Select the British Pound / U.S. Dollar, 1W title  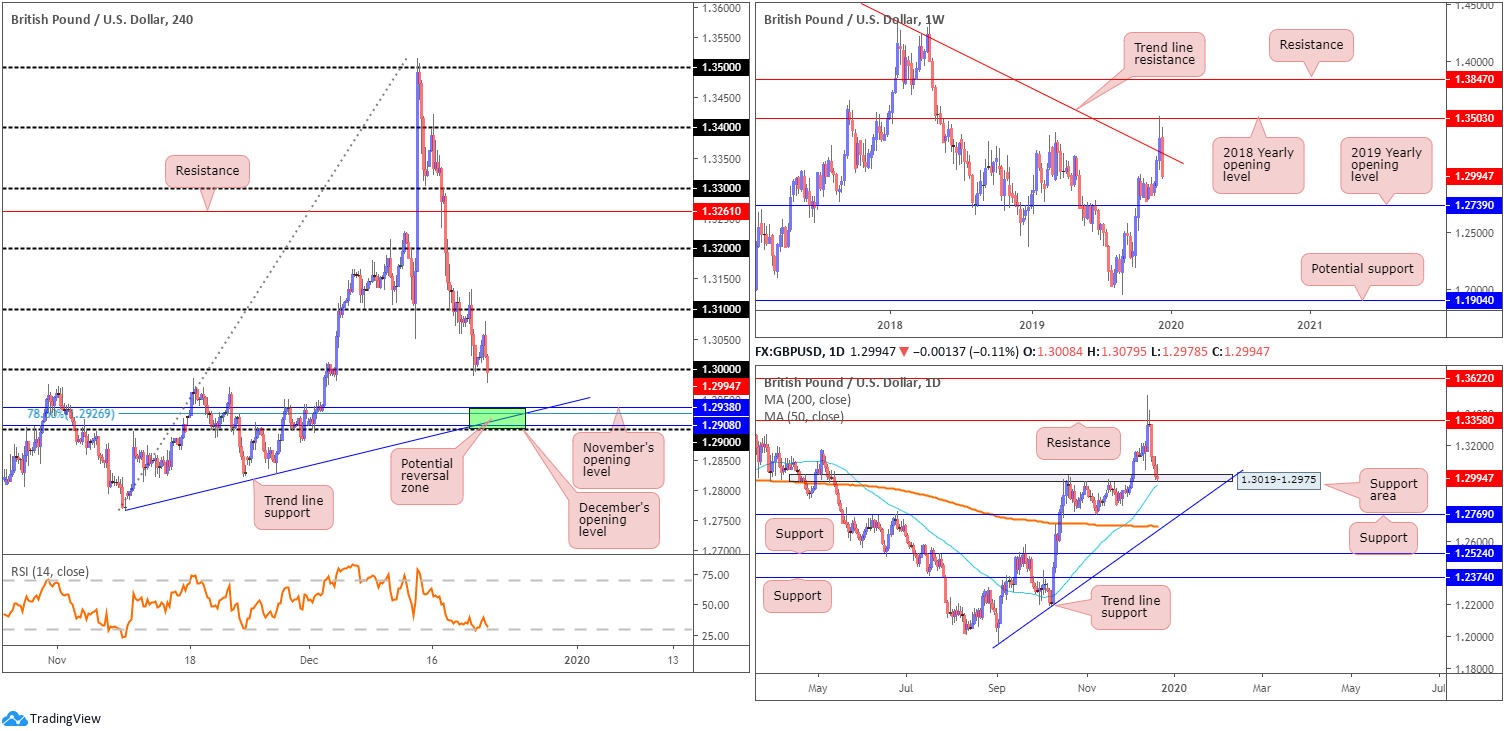[x=854, y=19]
